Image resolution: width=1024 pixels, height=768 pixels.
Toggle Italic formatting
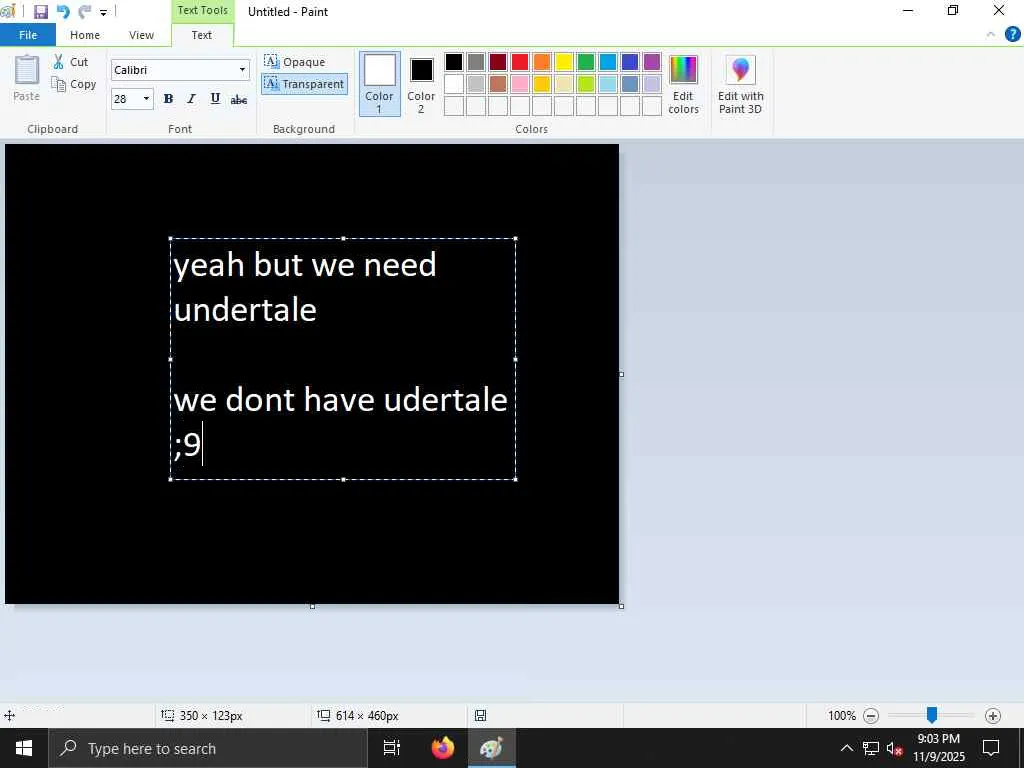(191, 99)
